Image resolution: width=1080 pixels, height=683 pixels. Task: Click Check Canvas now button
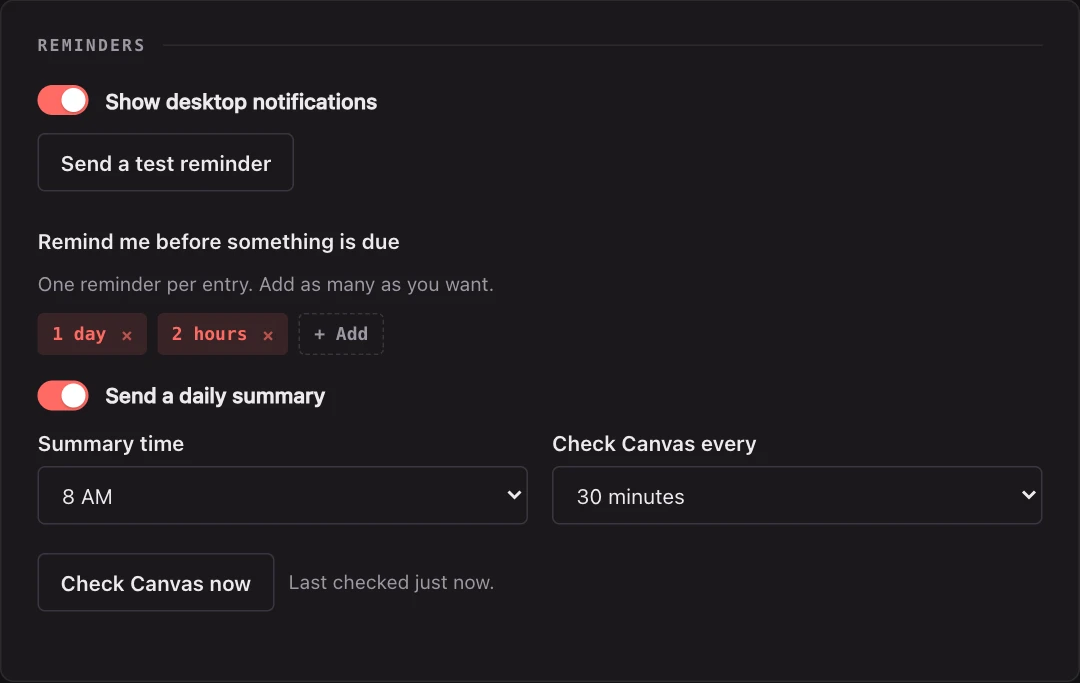(156, 582)
